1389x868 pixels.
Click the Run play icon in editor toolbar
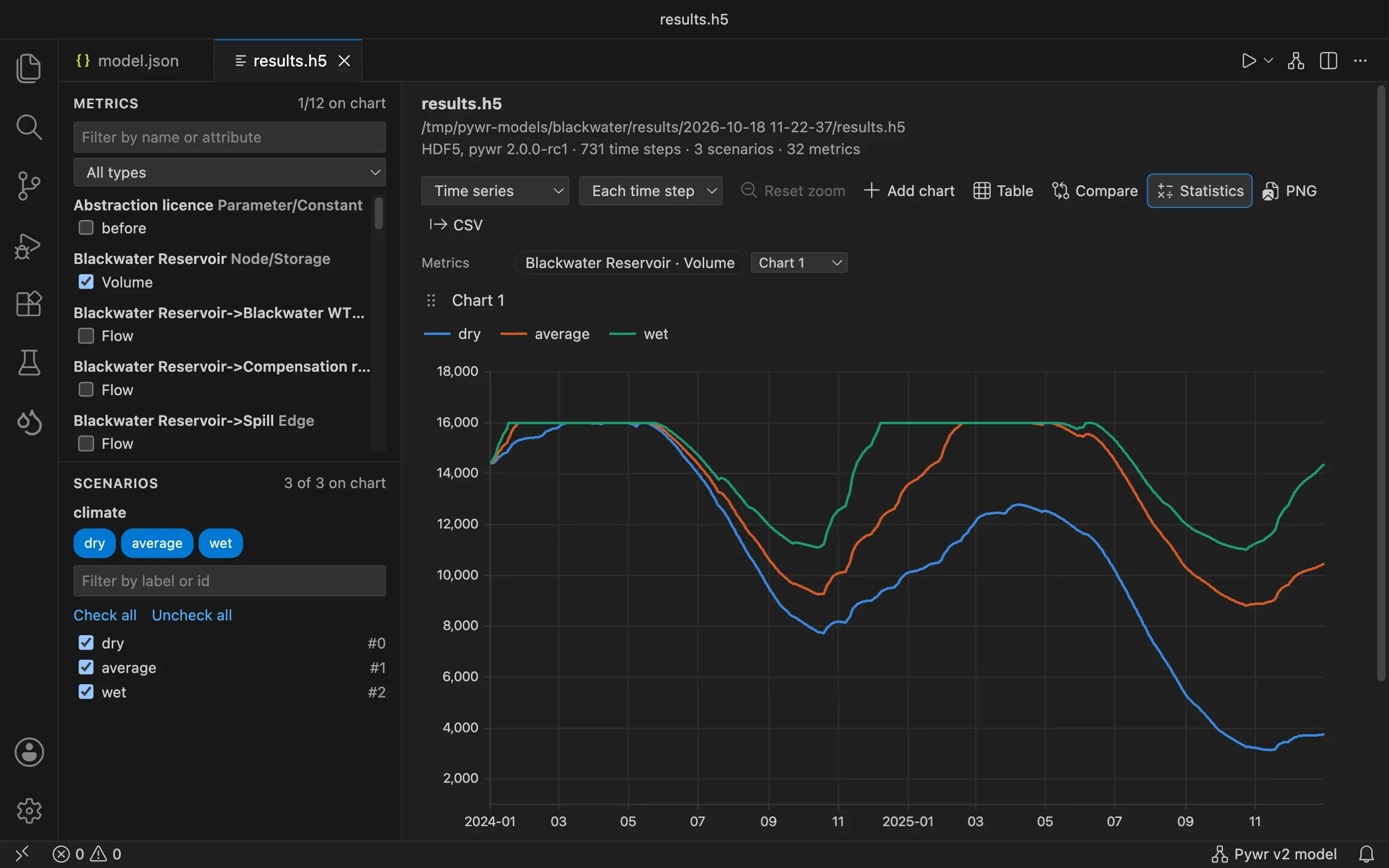[x=1249, y=61]
